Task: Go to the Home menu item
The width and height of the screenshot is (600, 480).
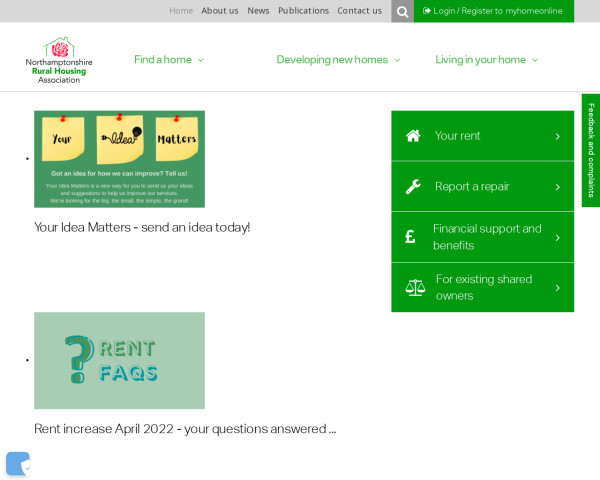Action: (181, 11)
